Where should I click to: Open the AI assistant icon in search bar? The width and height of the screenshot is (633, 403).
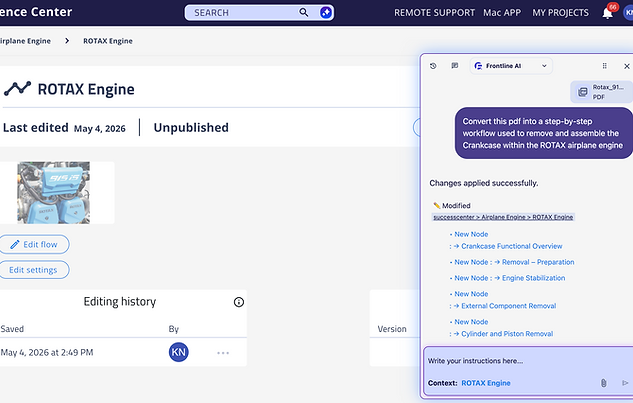tap(325, 13)
